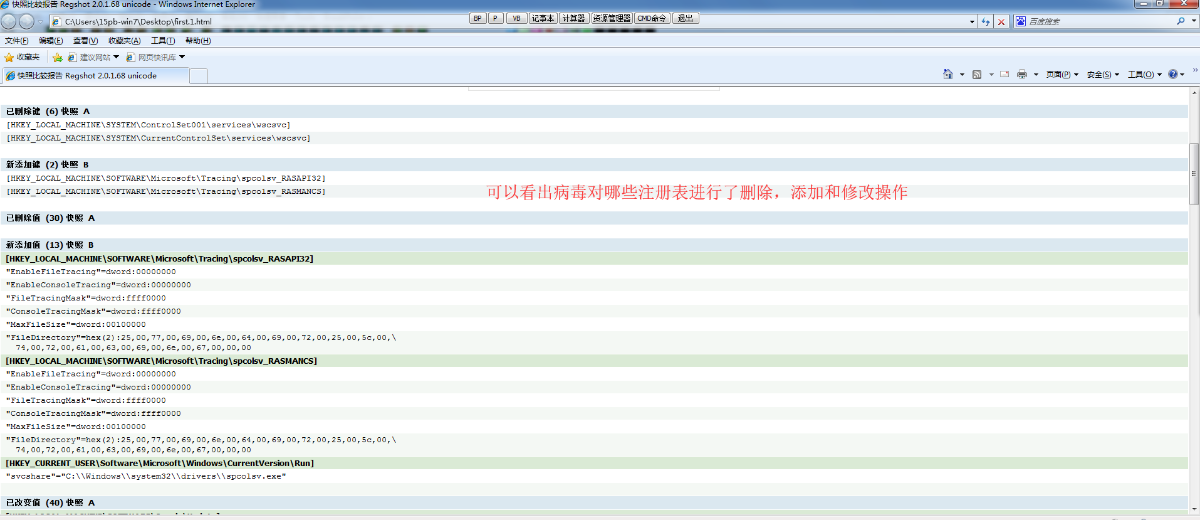This screenshot has width=1200, height=520.
Task: Click the CurrentControlSet\services\wscsvc registry line
Action: tap(158, 137)
